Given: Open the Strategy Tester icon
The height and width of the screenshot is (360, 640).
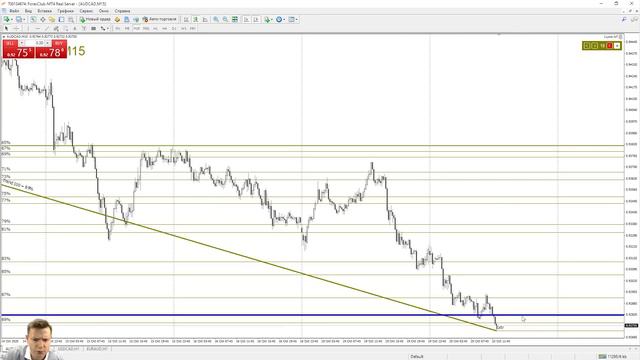Looking at the screenshot, I should click(71, 19).
